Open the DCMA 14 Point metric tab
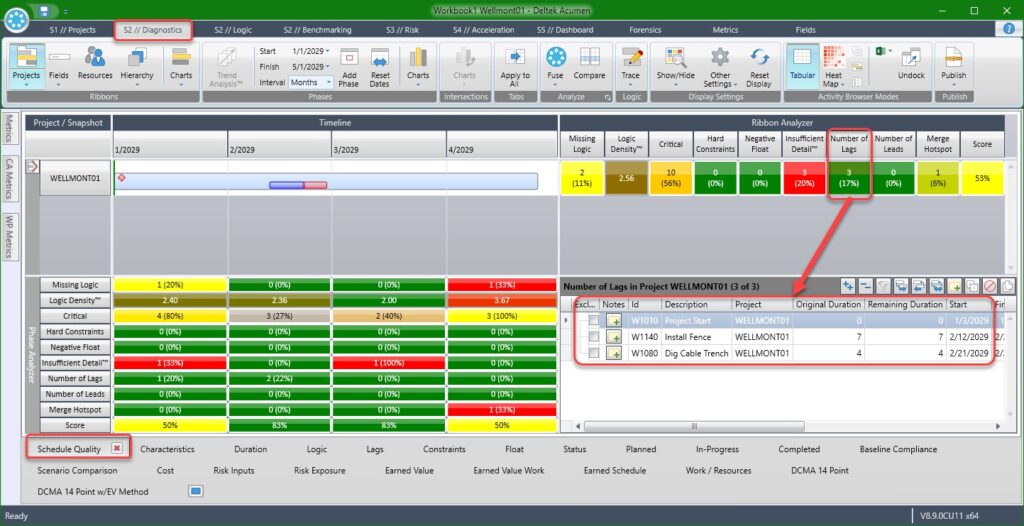This screenshot has height=526, width=1024. coord(820,470)
